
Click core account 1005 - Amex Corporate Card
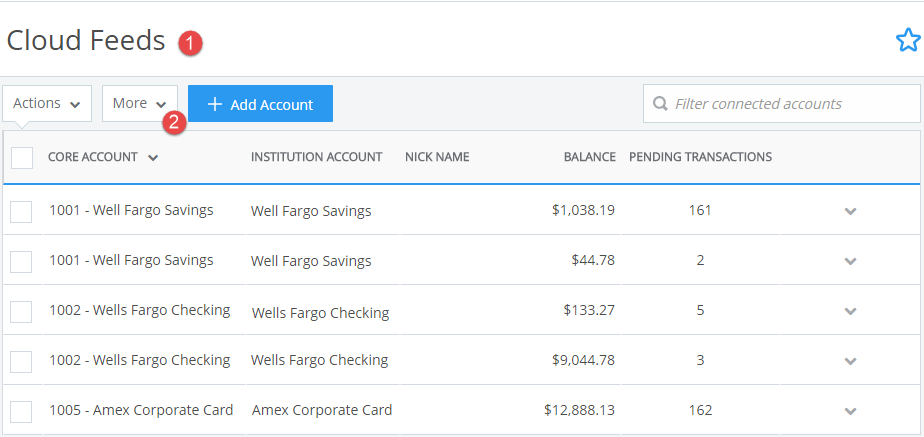[141, 410]
